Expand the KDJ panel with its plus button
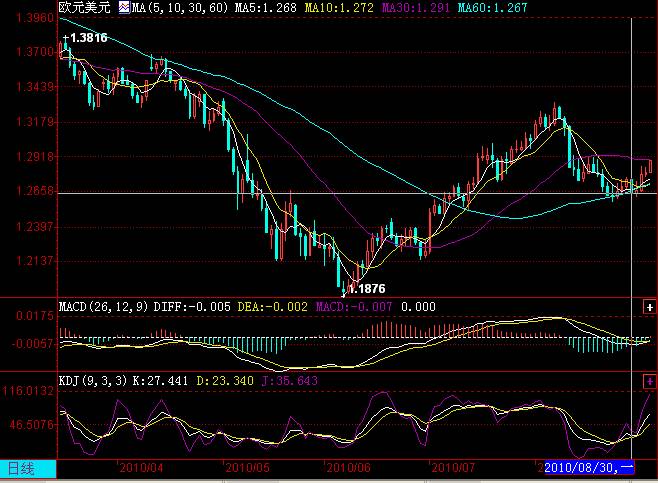This screenshot has width=658, height=483. pyautogui.click(x=649, y=381)
